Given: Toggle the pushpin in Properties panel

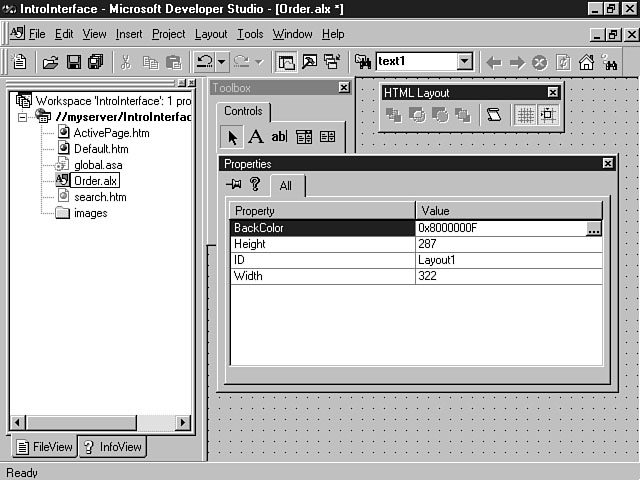Looking at the screenshot, I should pyautogui.click(x=235, y=184).
